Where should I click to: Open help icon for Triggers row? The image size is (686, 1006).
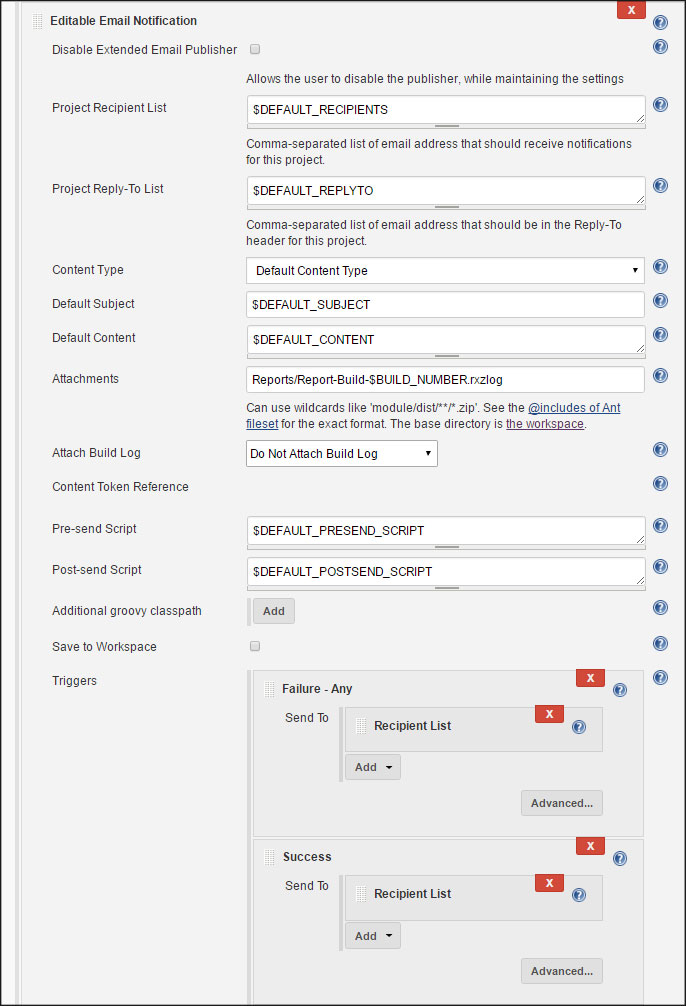[660, 678]
